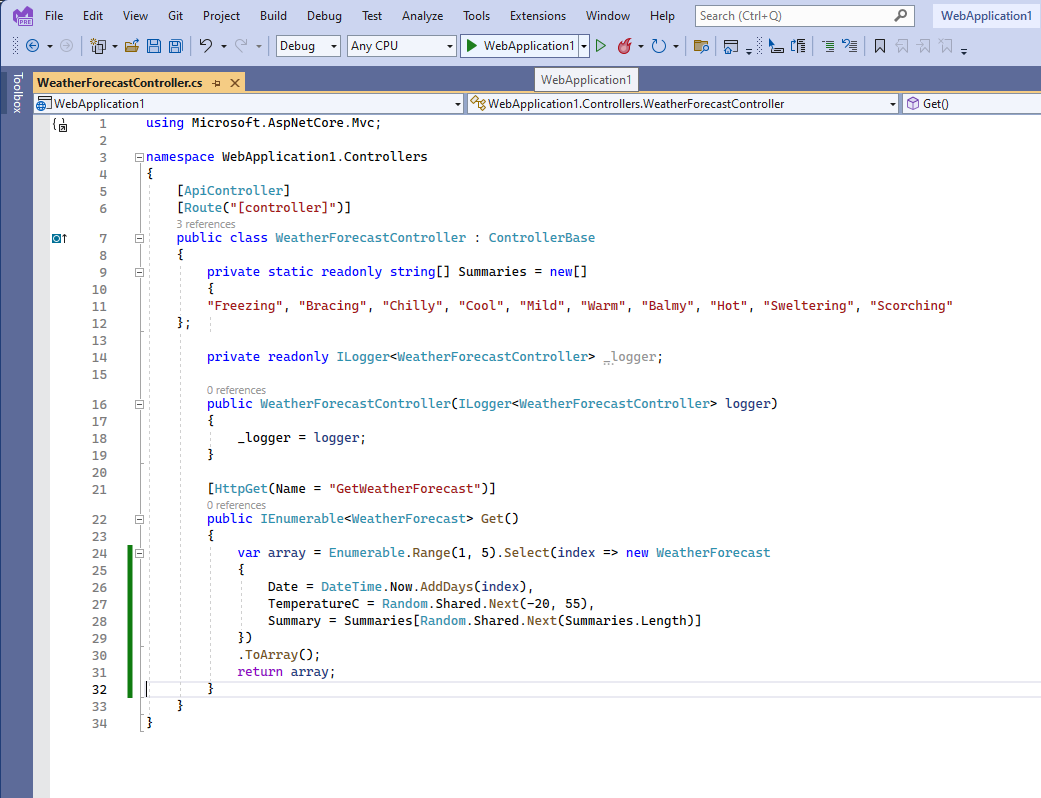Click the Hot Reload flame icon
This screenshot has height=798, width=1041.
[624, 46]
